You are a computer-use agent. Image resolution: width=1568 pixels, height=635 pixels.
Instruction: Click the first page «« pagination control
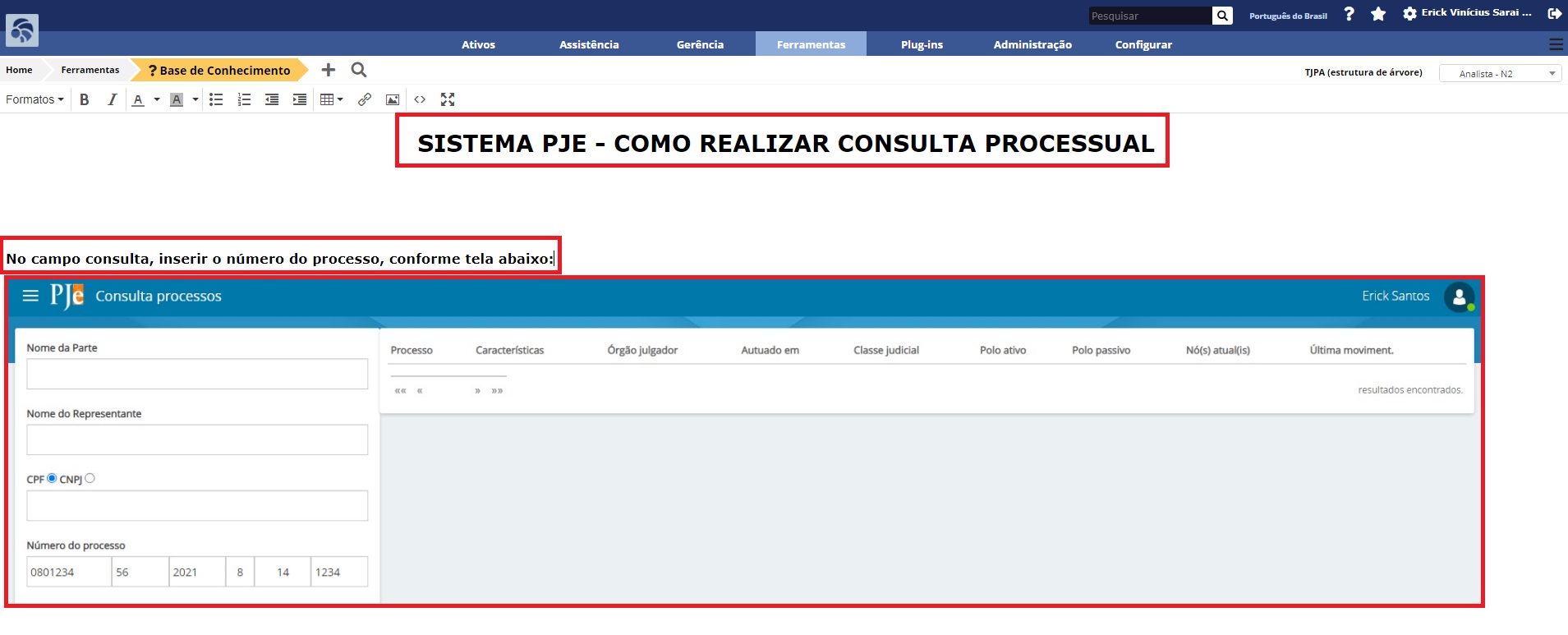point(400,390)
